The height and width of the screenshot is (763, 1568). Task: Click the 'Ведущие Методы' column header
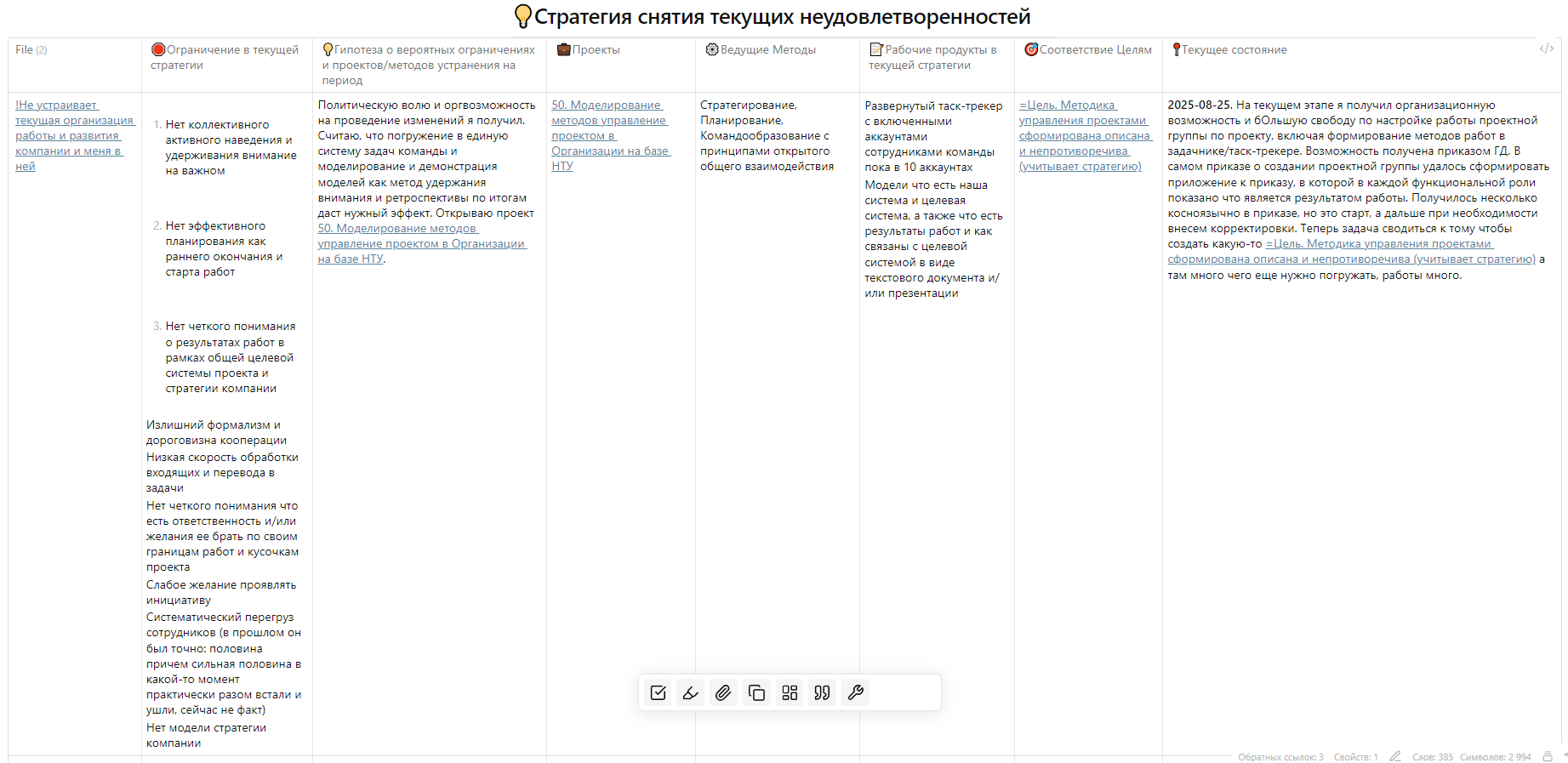click(767, 50)
